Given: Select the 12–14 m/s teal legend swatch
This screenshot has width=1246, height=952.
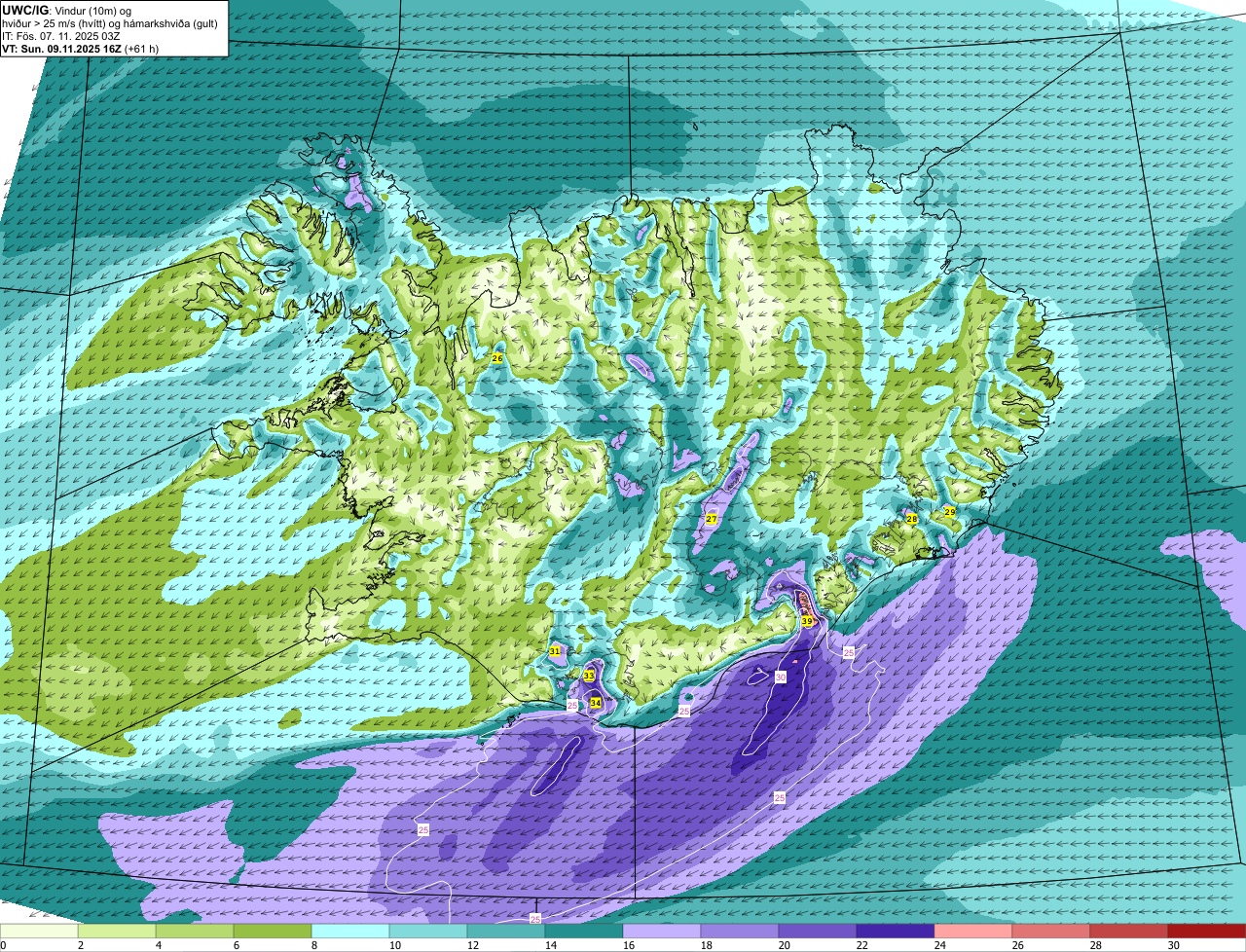Looking at the screenshot, I should click(506, 932).
